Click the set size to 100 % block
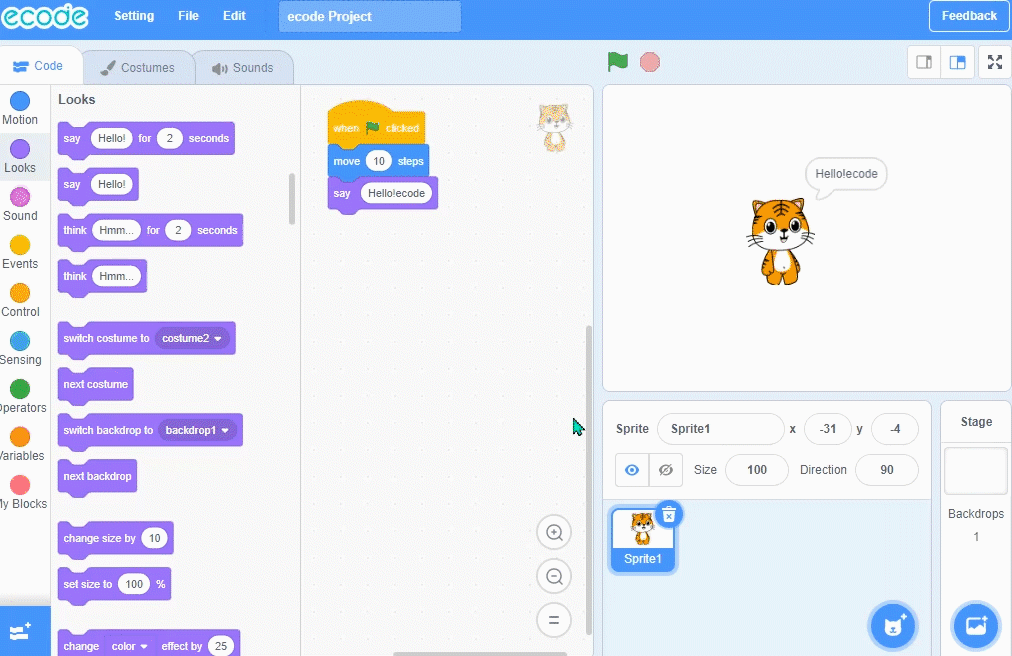This screenshot has height=656, width=1012. coord(114,584)
